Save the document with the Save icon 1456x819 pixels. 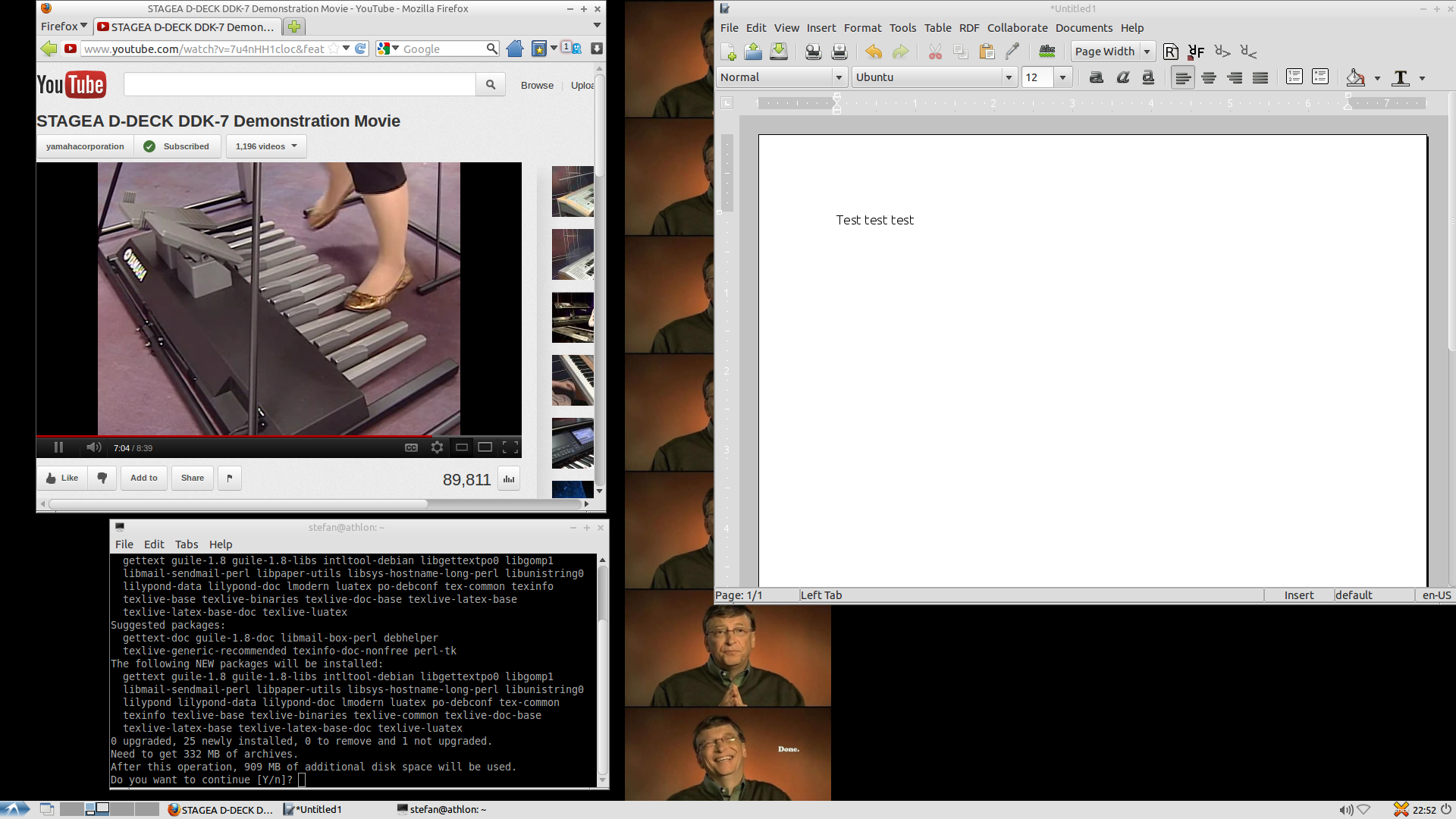(779, 52)
